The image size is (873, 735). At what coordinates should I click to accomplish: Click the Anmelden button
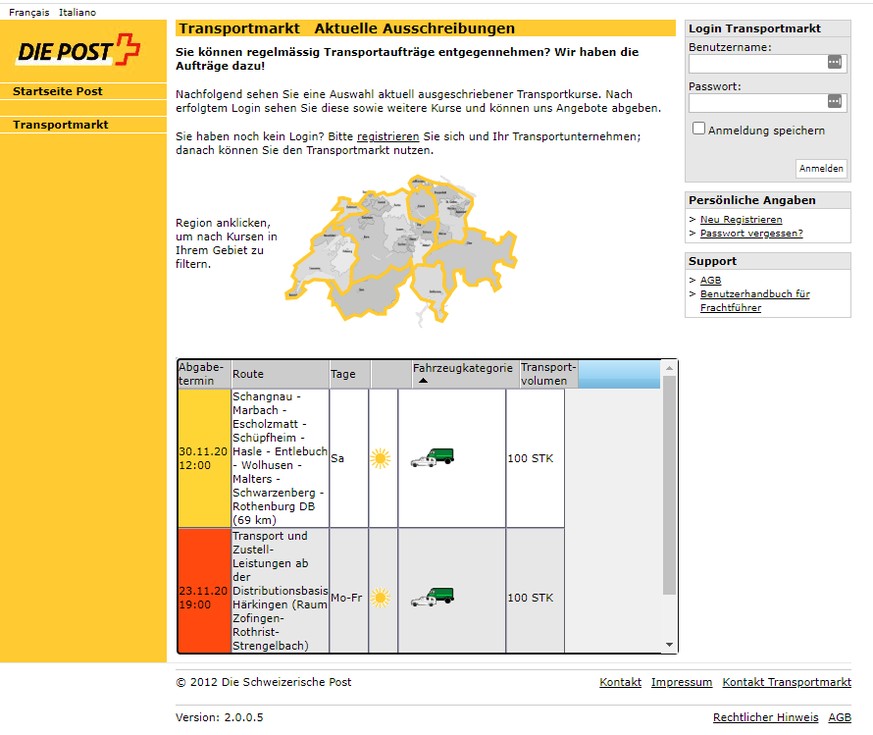click(x=821, y=168)
